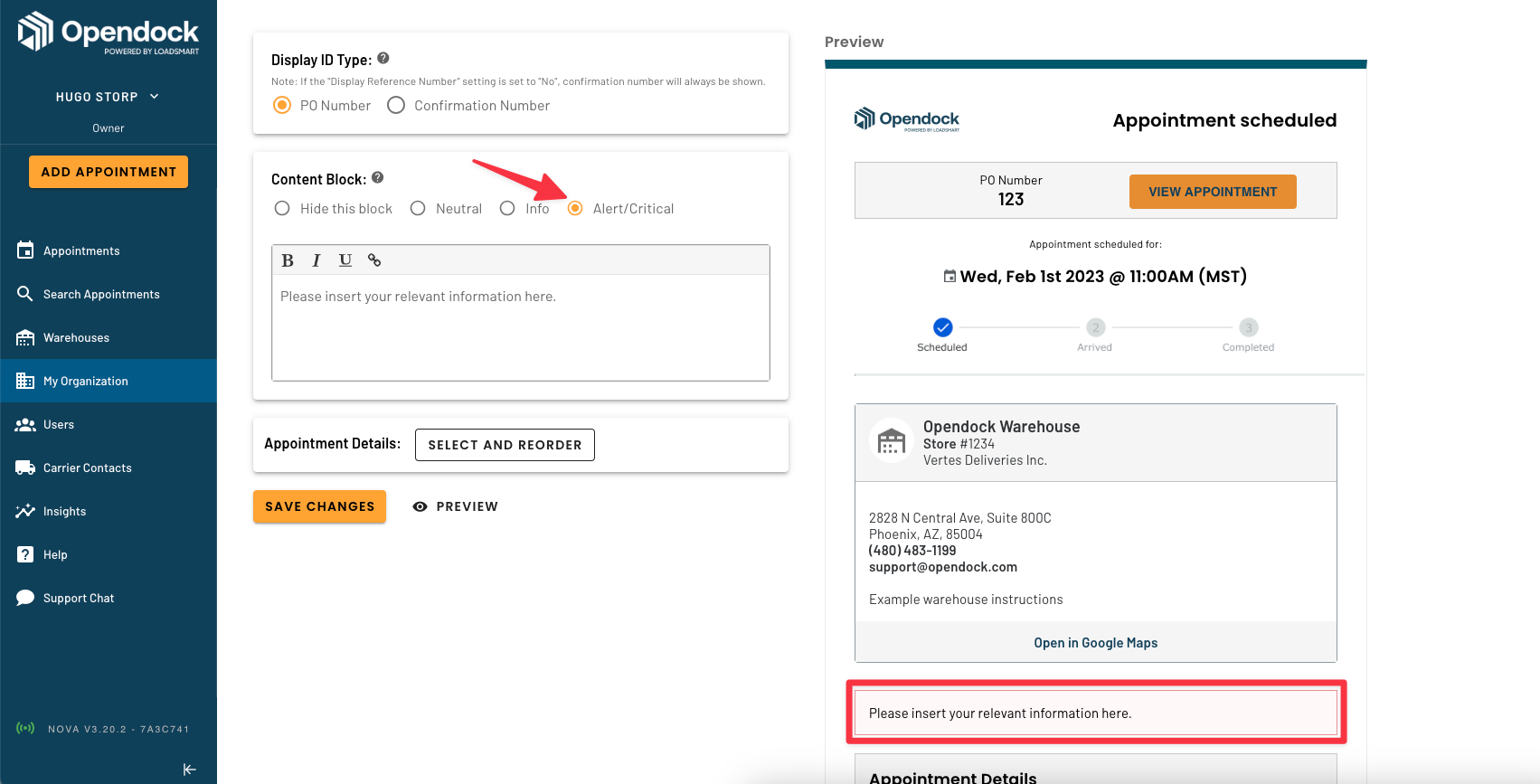
Task: Collapse the sidebar with the arrow icon
Action: [x=190, y=770]
